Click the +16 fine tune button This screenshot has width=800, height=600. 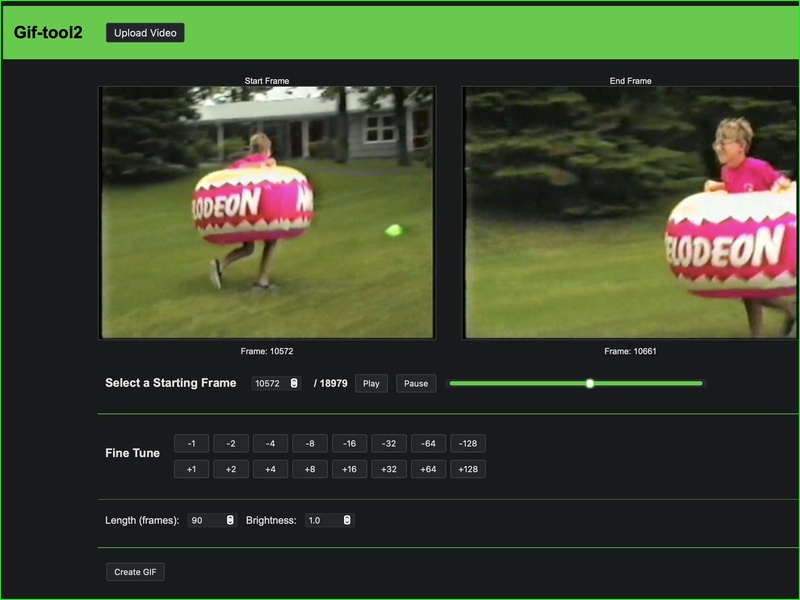349,469
